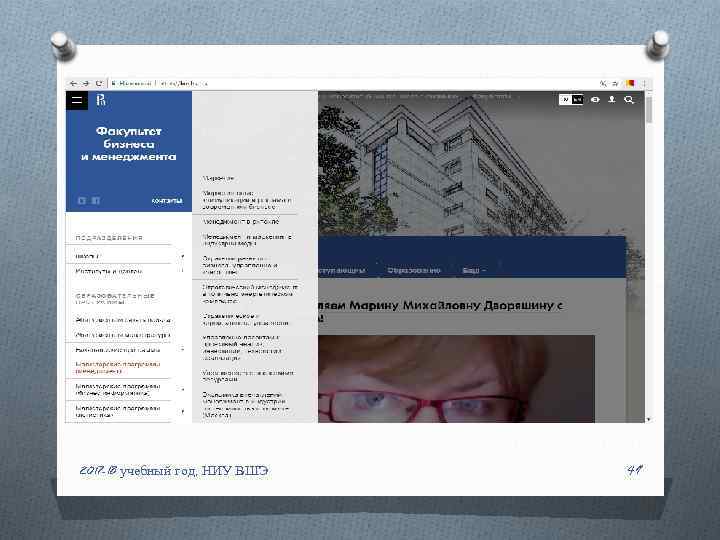Open Маркетинговые коммуникации submenu item
This screenshot has width=720, height=540.
[x=247, y=200]
